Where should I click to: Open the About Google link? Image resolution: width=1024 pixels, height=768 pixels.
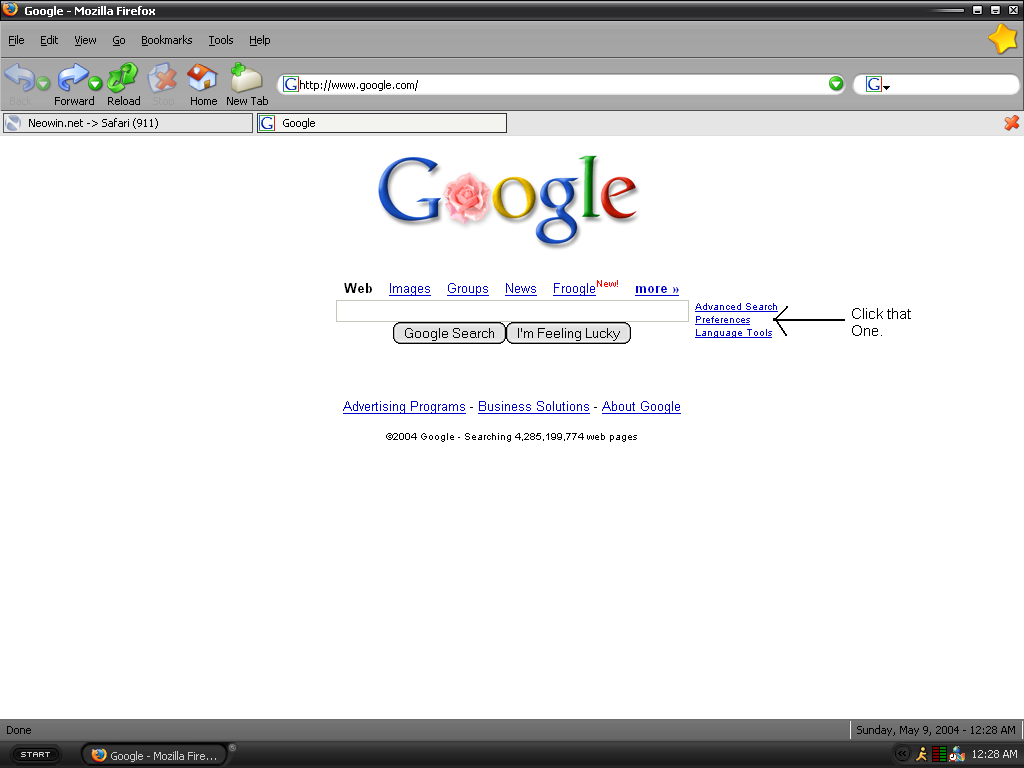click(641, 406)
